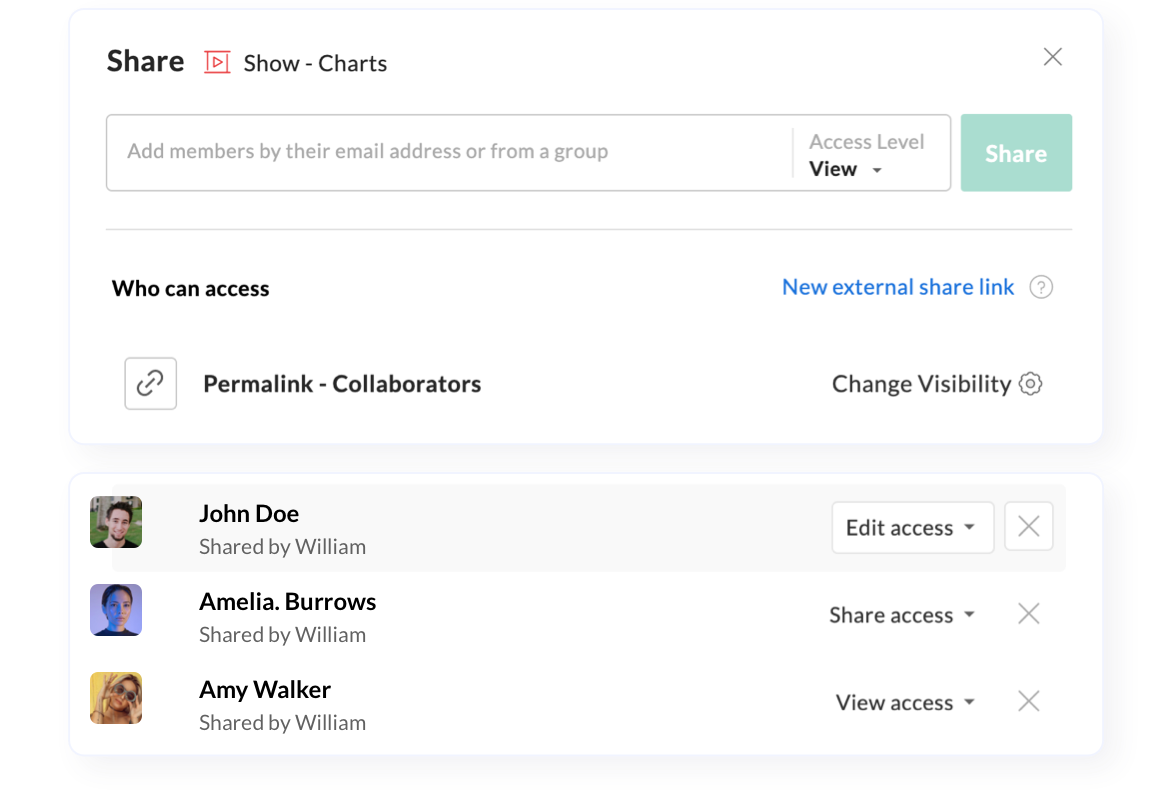Click the help icon beside external share link
This screenshot has height=806, width=1174.
click(x=1041, y=288)
